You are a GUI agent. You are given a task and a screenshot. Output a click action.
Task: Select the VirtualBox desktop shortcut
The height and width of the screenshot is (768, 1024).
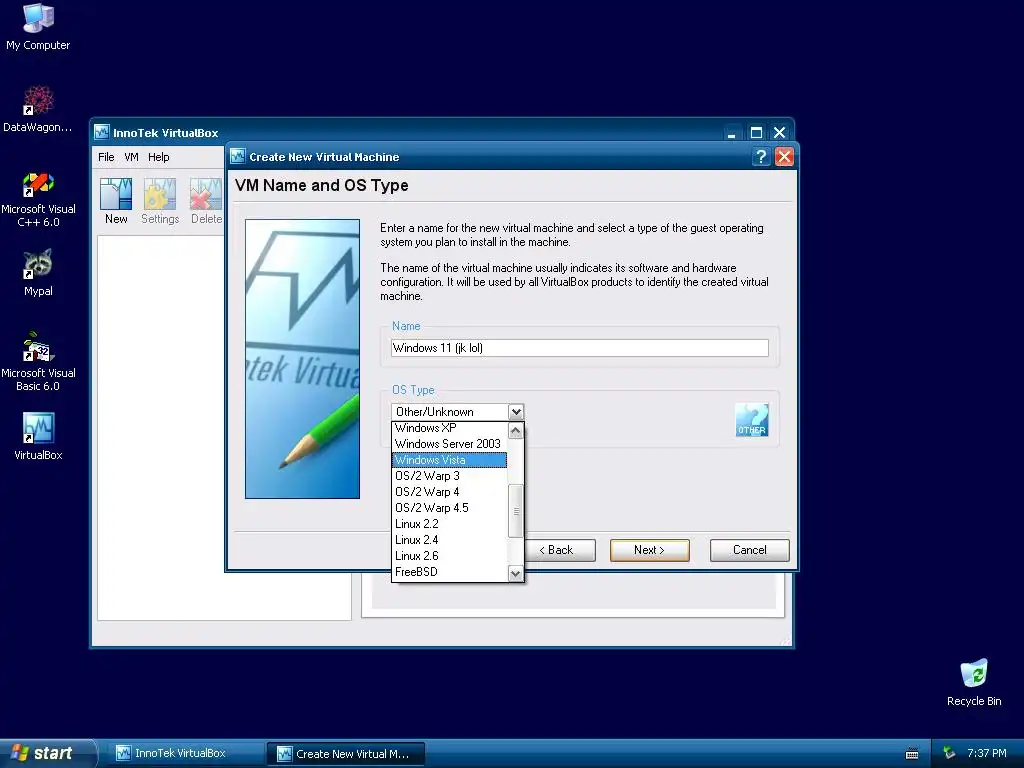click(38, 436)
